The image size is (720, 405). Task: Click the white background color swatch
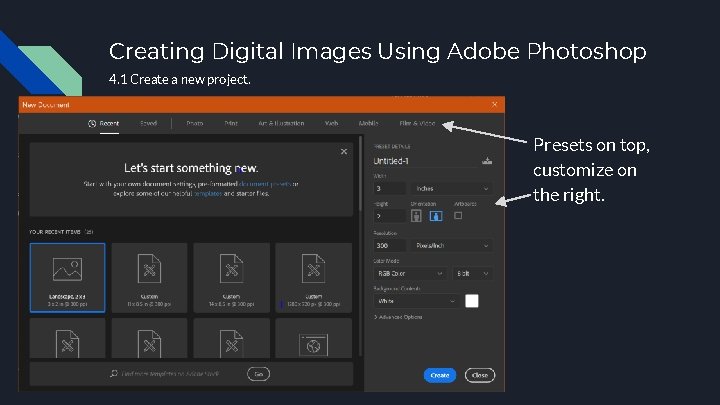coord(472,301)
